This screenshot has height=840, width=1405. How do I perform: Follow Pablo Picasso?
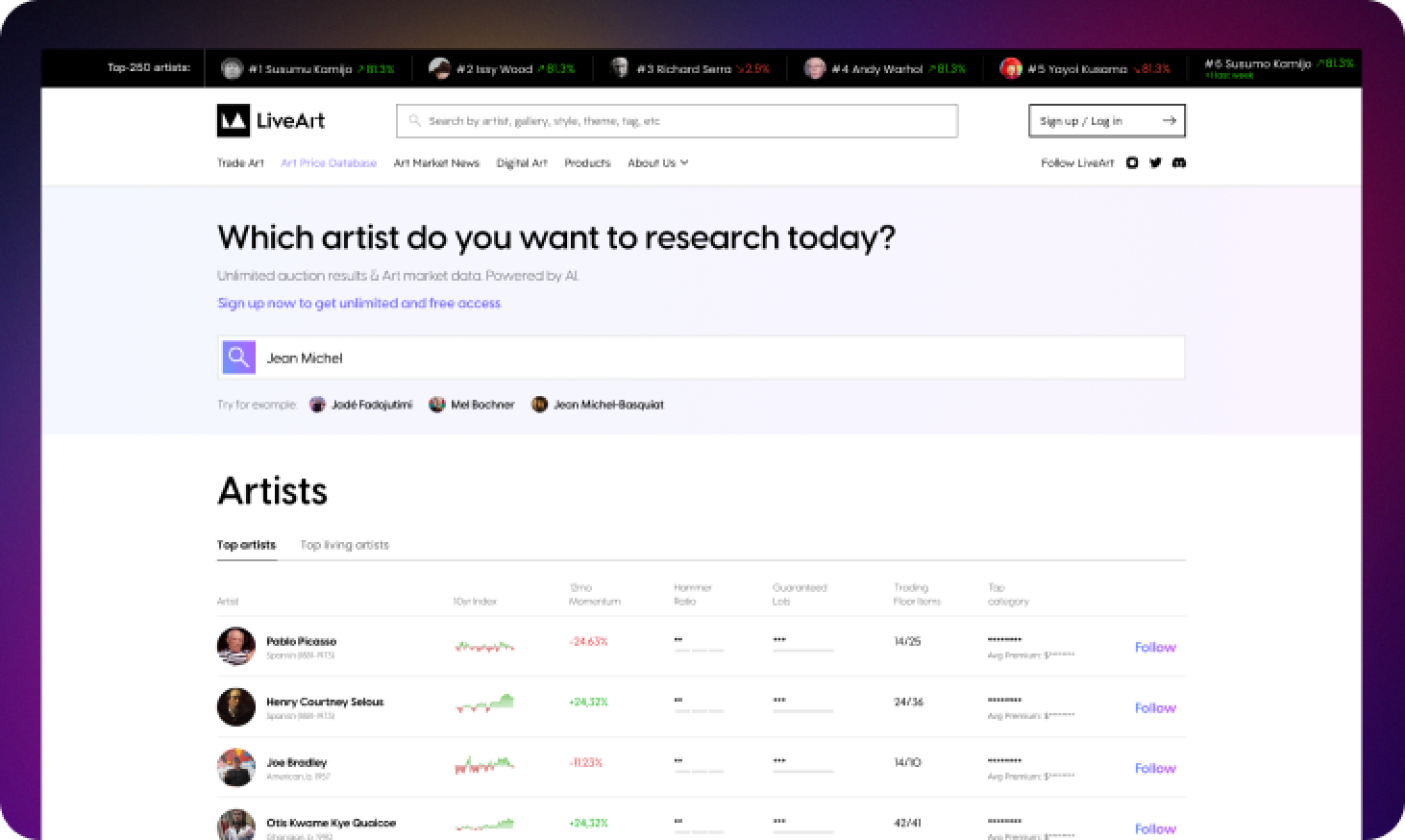click(1155, 647)
